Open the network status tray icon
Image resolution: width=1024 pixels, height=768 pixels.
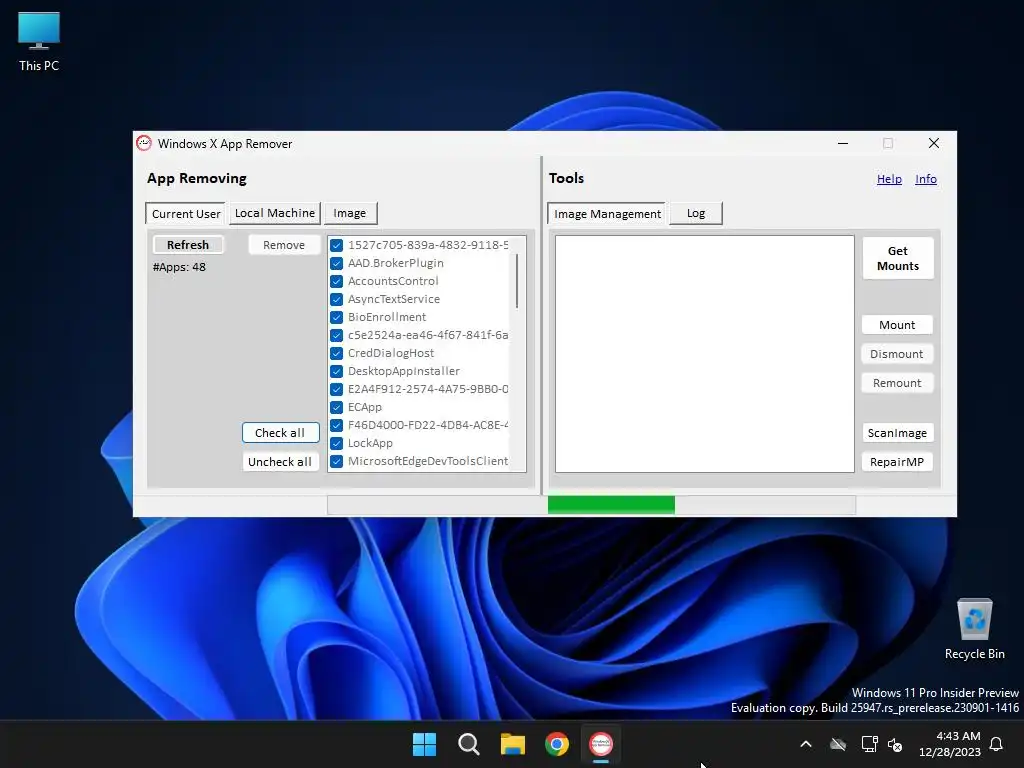pyautogui.click(x=869, y=744)
